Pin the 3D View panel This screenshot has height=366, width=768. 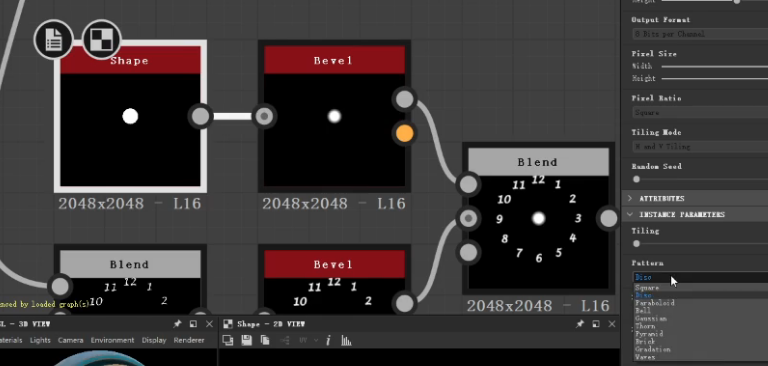177,324
